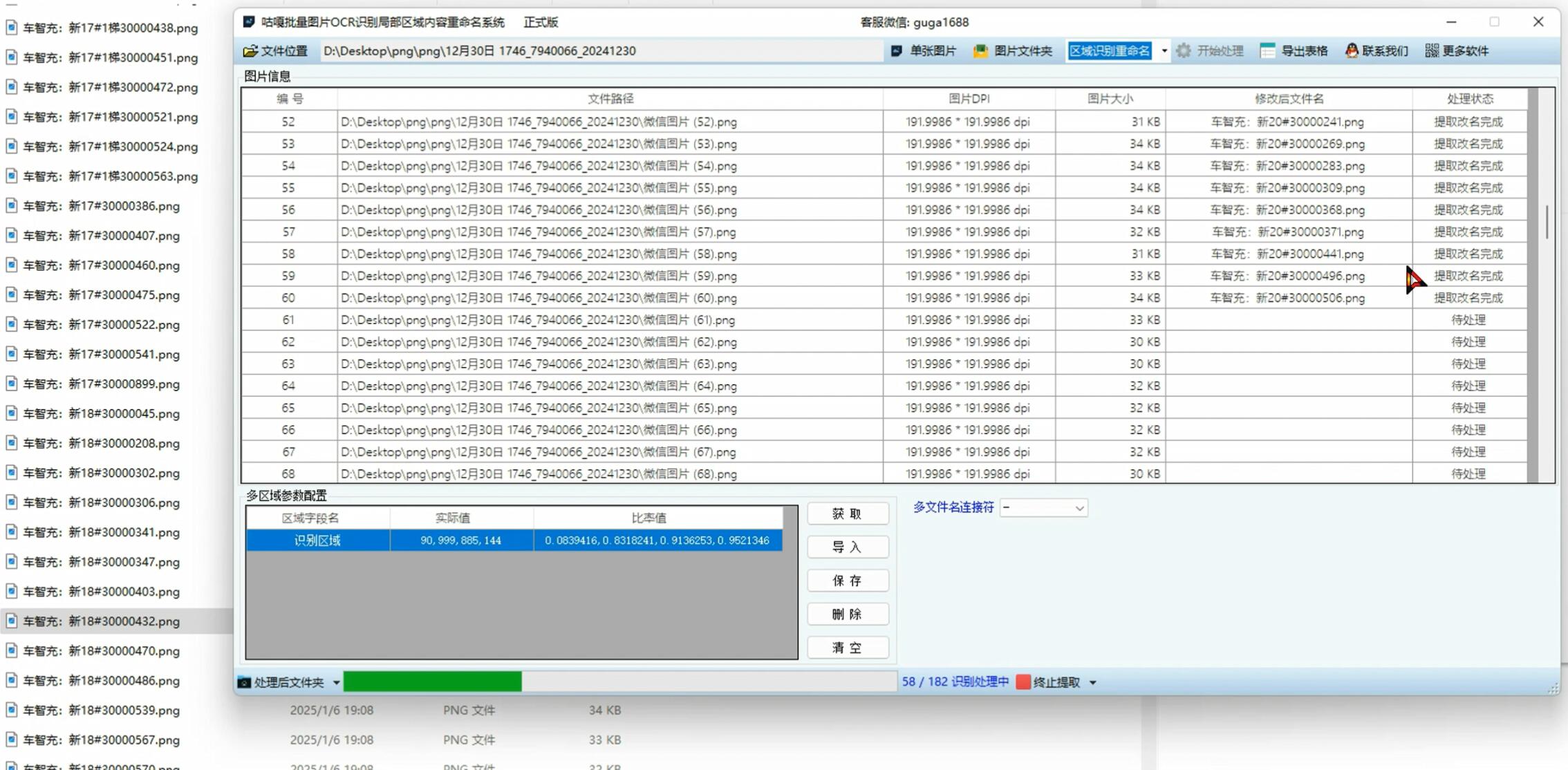
Task: Click the file path input field
Action: 601,51
